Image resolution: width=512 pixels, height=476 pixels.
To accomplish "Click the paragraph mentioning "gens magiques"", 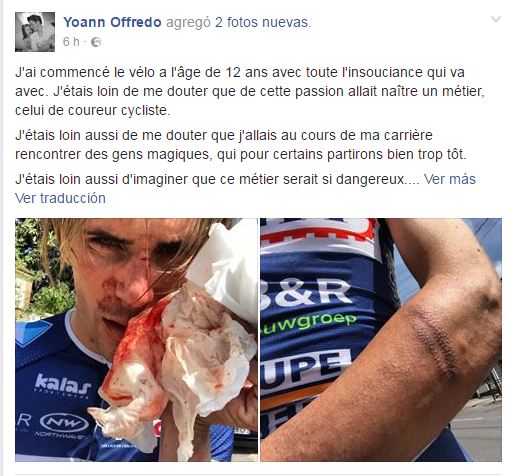I will (x=241, y=145).
